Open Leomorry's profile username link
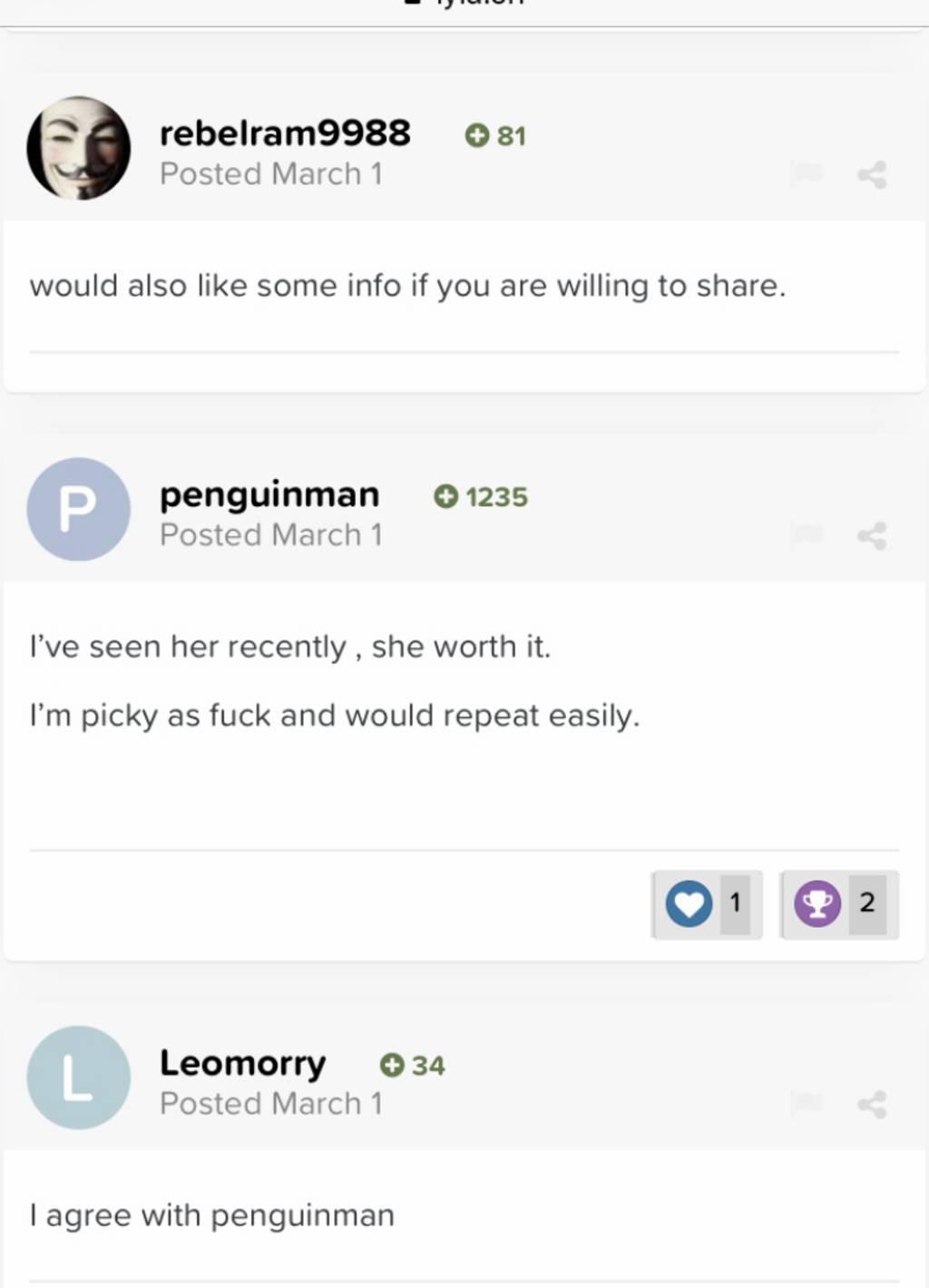 242,1063
